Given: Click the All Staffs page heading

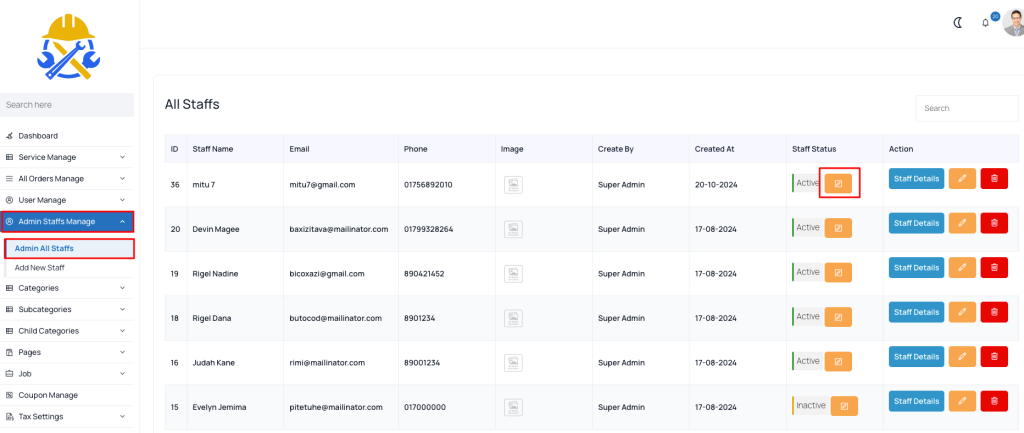Looking at the screenshot, I should (192, 104).
